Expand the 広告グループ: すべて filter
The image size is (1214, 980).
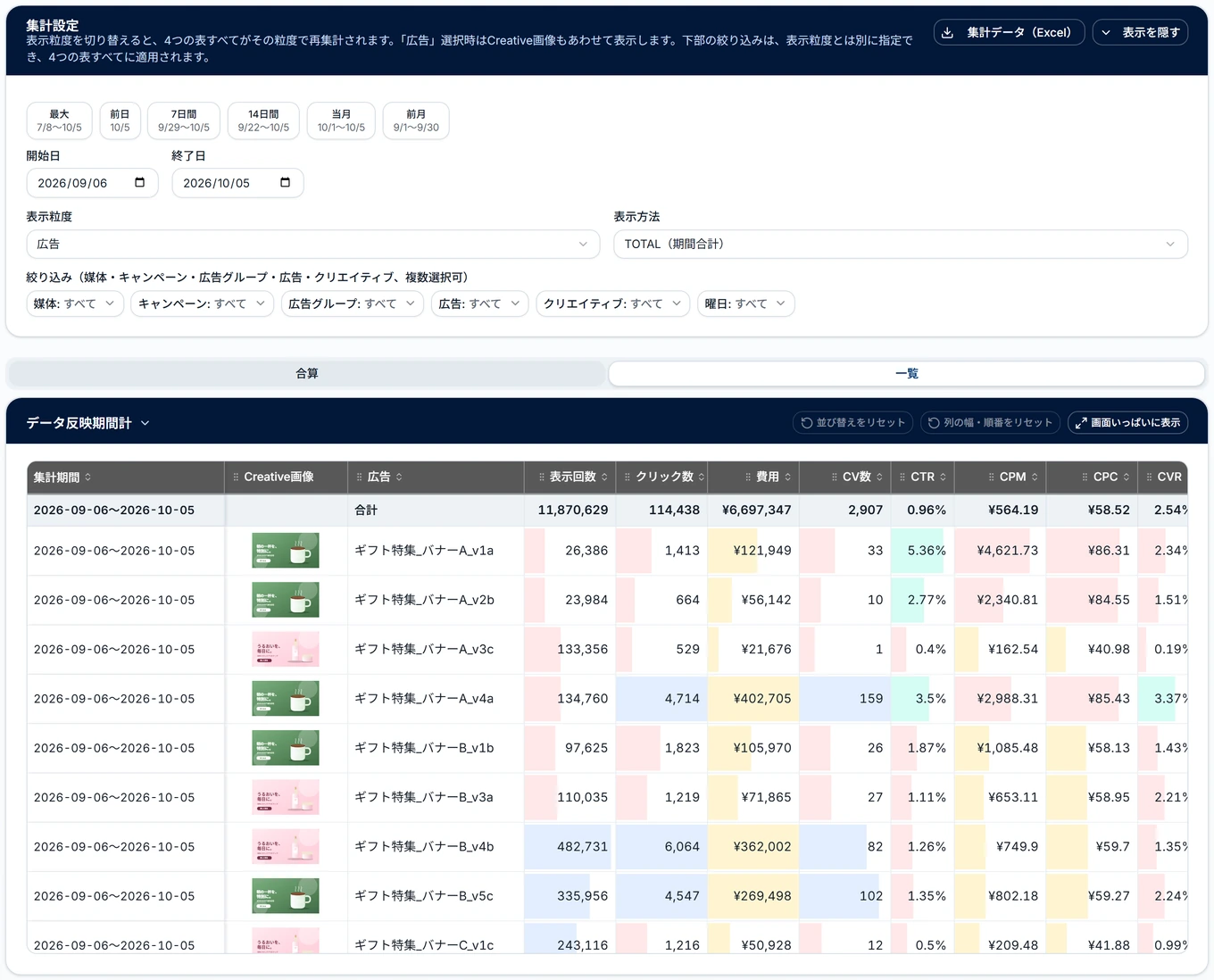[x=353, y=303]
